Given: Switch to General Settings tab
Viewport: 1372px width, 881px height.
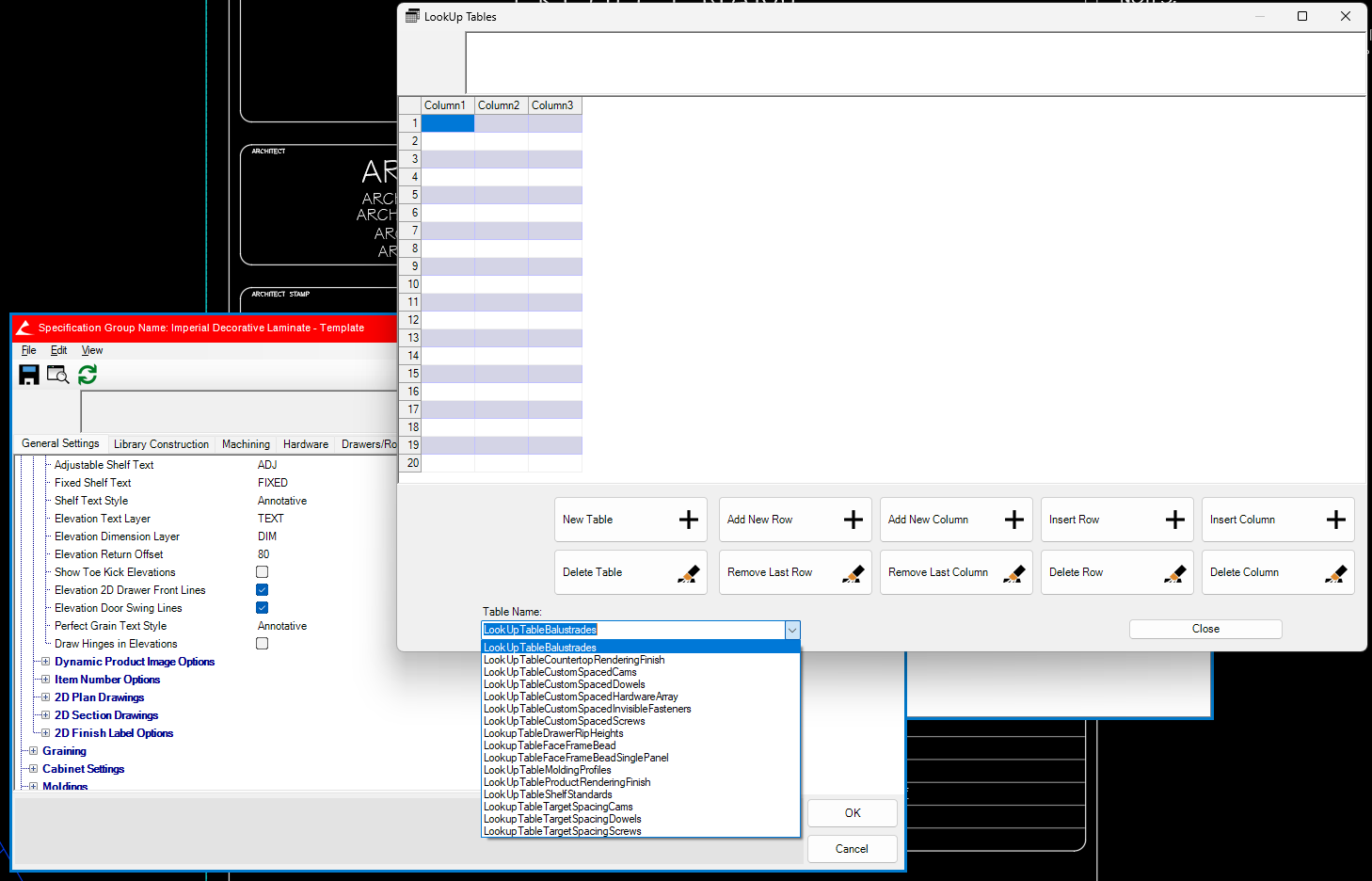Looking at the screenshot, I should pyautogui.click(x=60, y=443).
